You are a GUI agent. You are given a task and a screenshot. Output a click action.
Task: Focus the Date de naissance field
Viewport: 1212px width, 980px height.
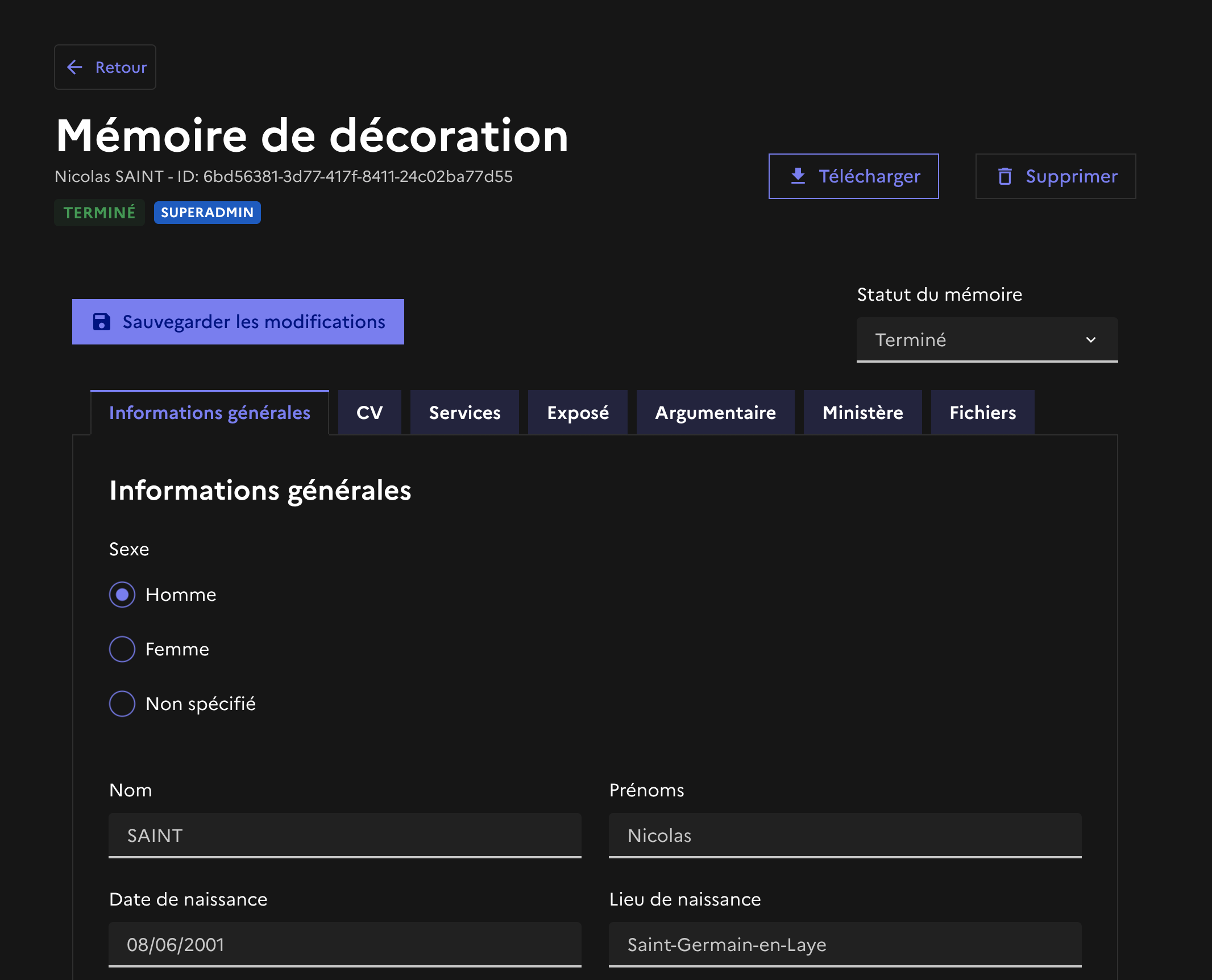(344, 944)
